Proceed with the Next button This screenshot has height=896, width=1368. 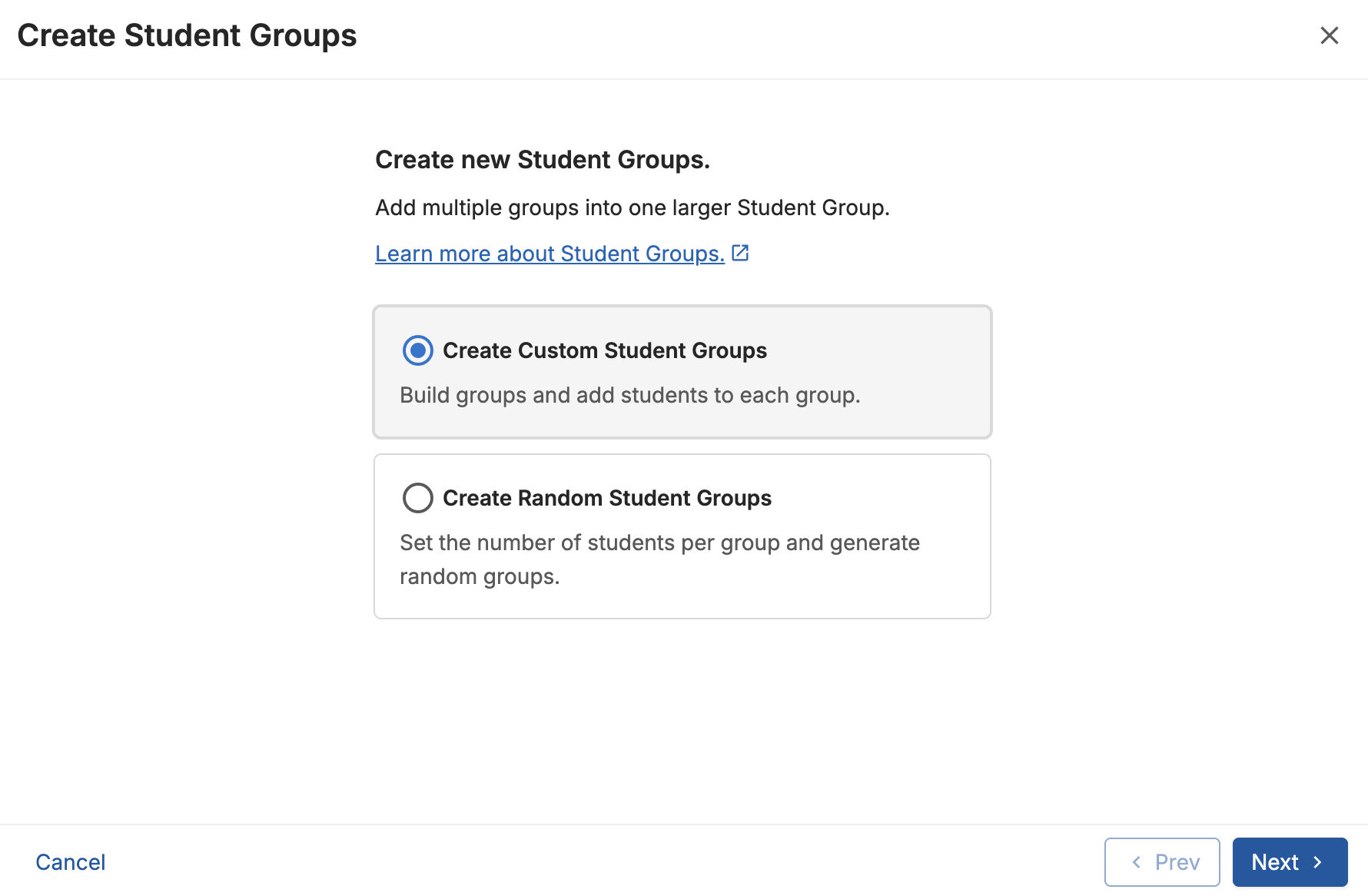[x=1290, y=862]
